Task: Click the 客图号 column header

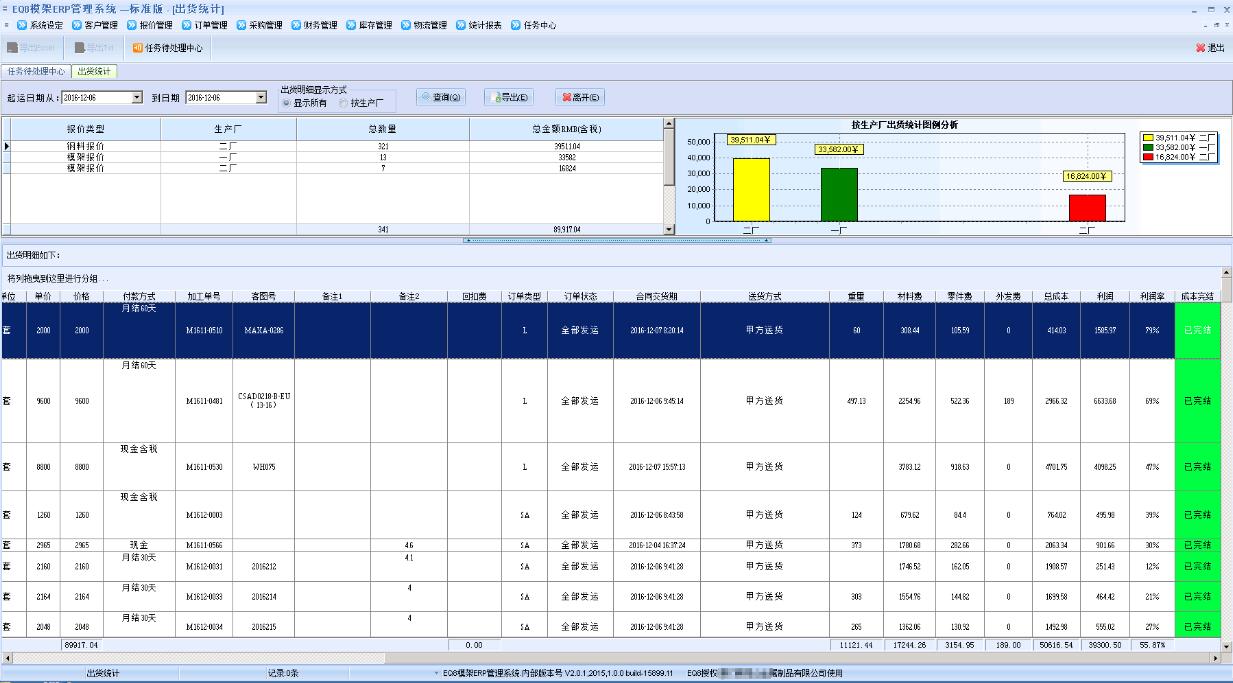Action: point(263,297)
